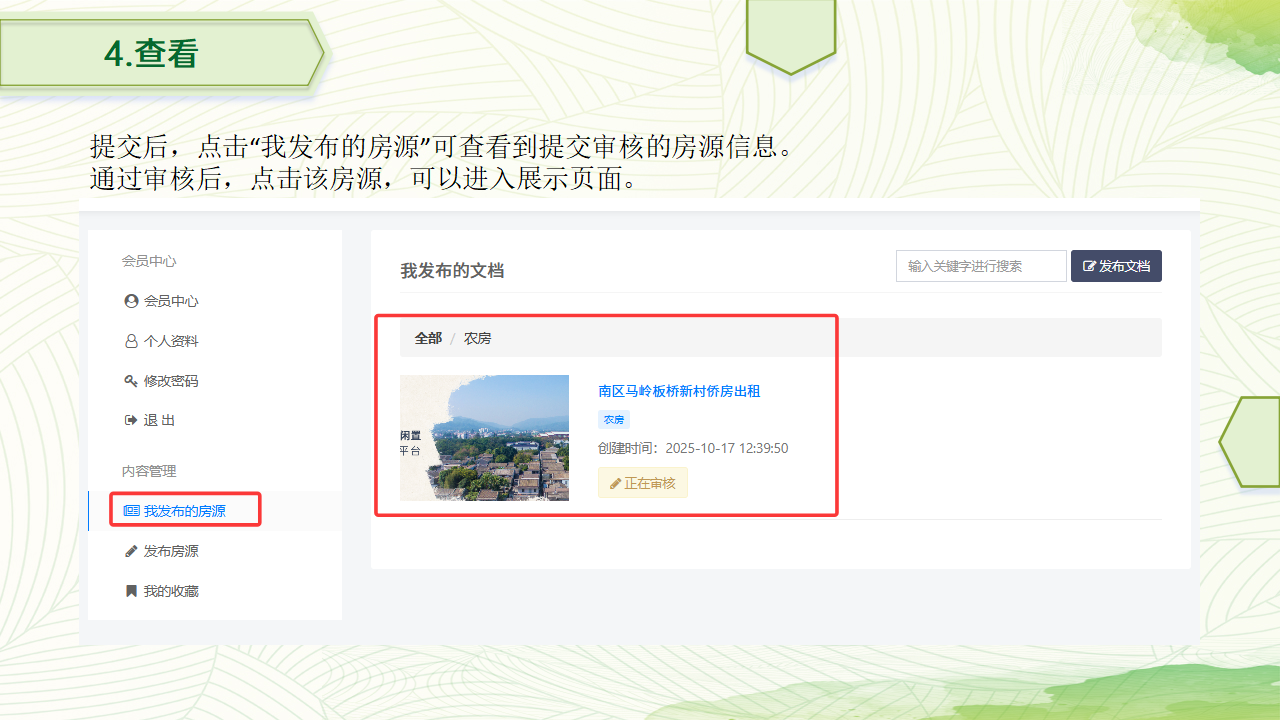The width and height of the screenshot is (1280, 720).
Task: Click the blue 农房 tag under listing title
Action: 614,420
